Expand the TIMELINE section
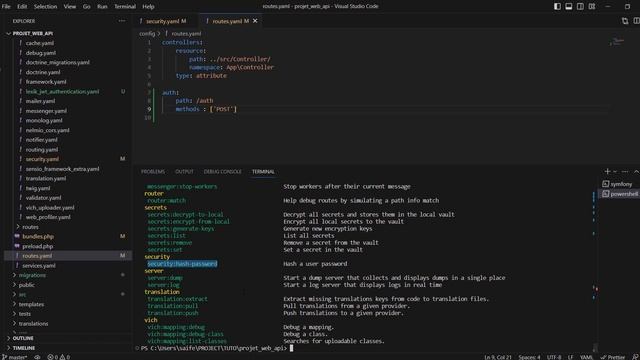640x360 pixels. coord(24,348)
